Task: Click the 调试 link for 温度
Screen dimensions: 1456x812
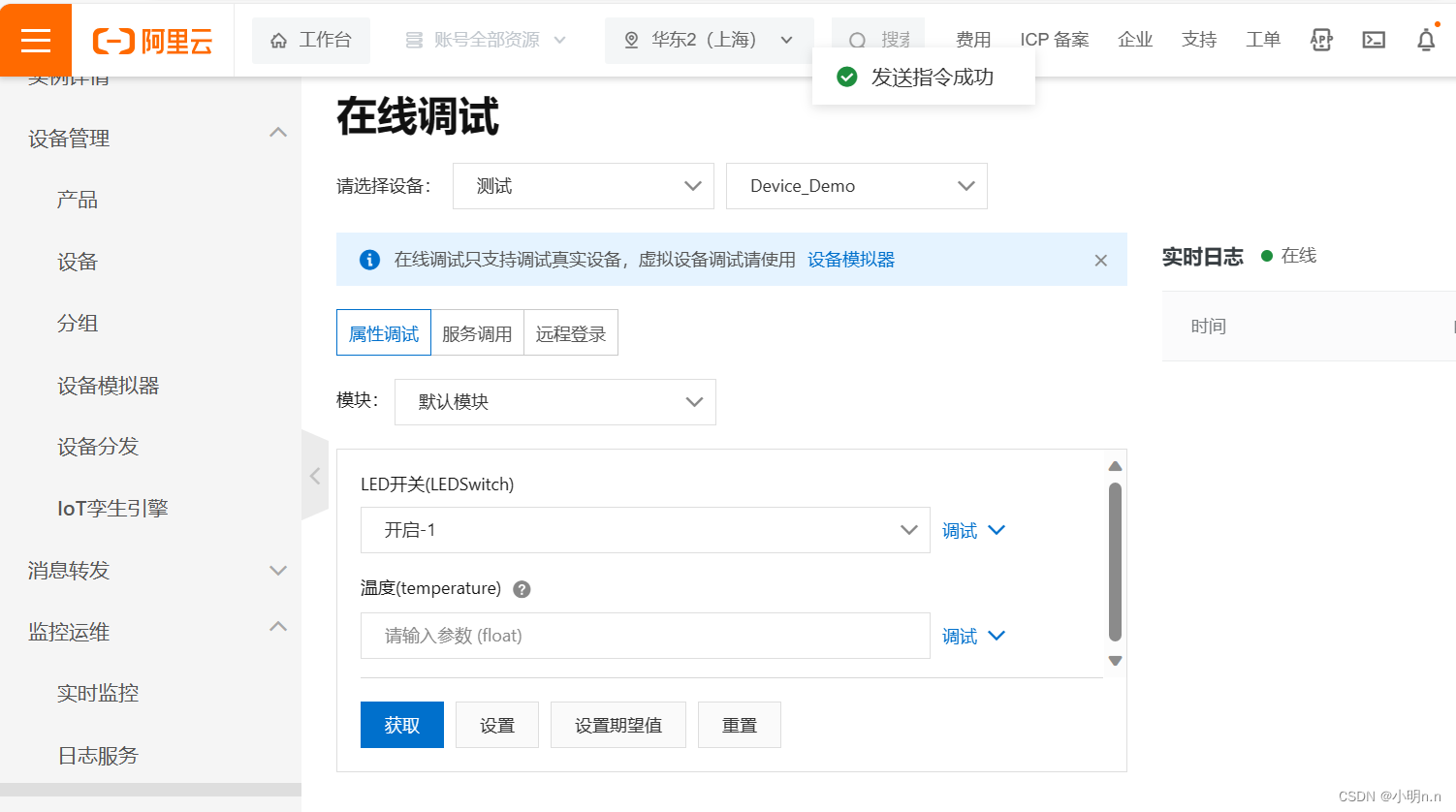Action: 960,636
